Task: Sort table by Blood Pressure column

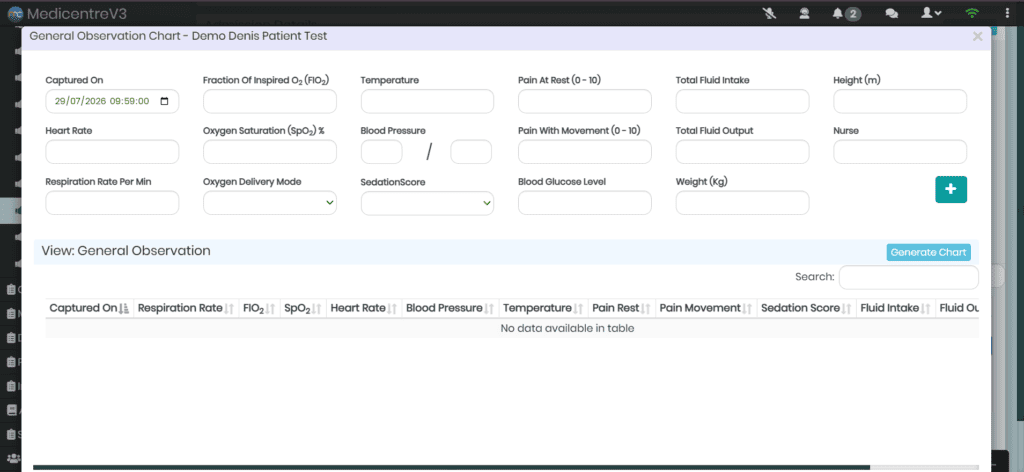Action: tap(450, 308)
